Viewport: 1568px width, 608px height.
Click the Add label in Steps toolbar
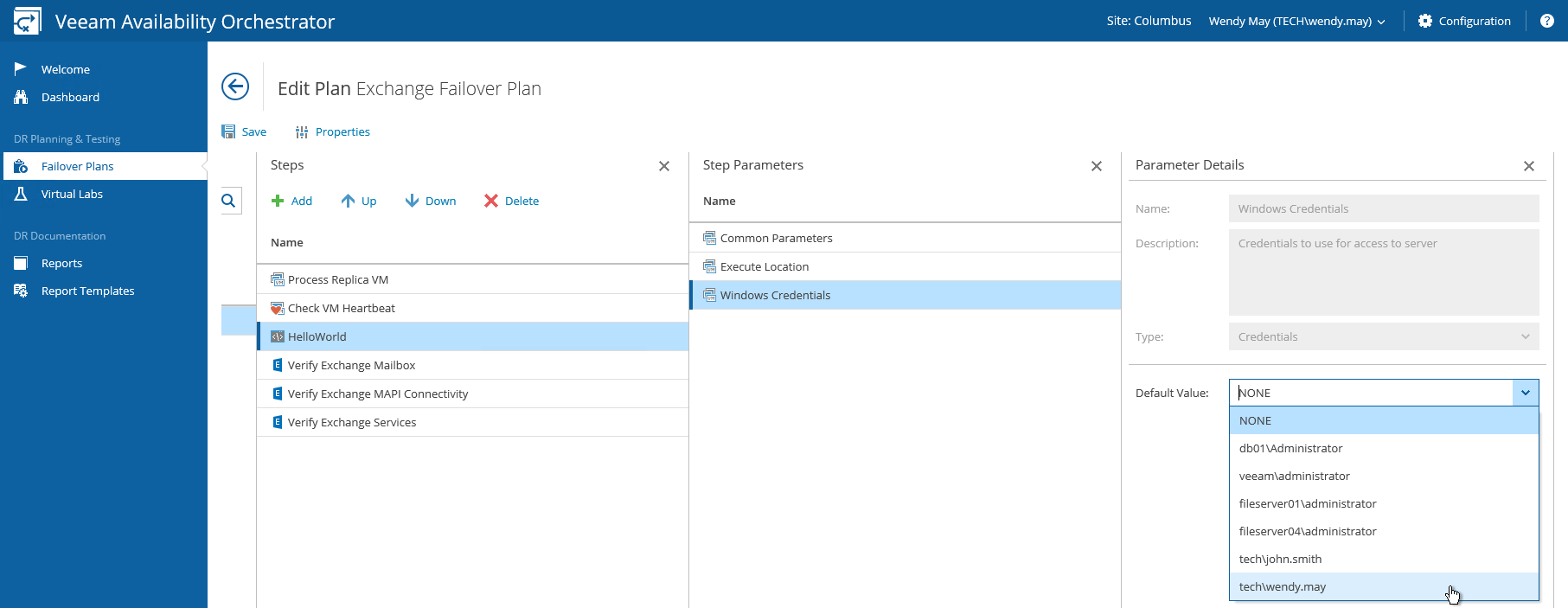tap(301, 201)
